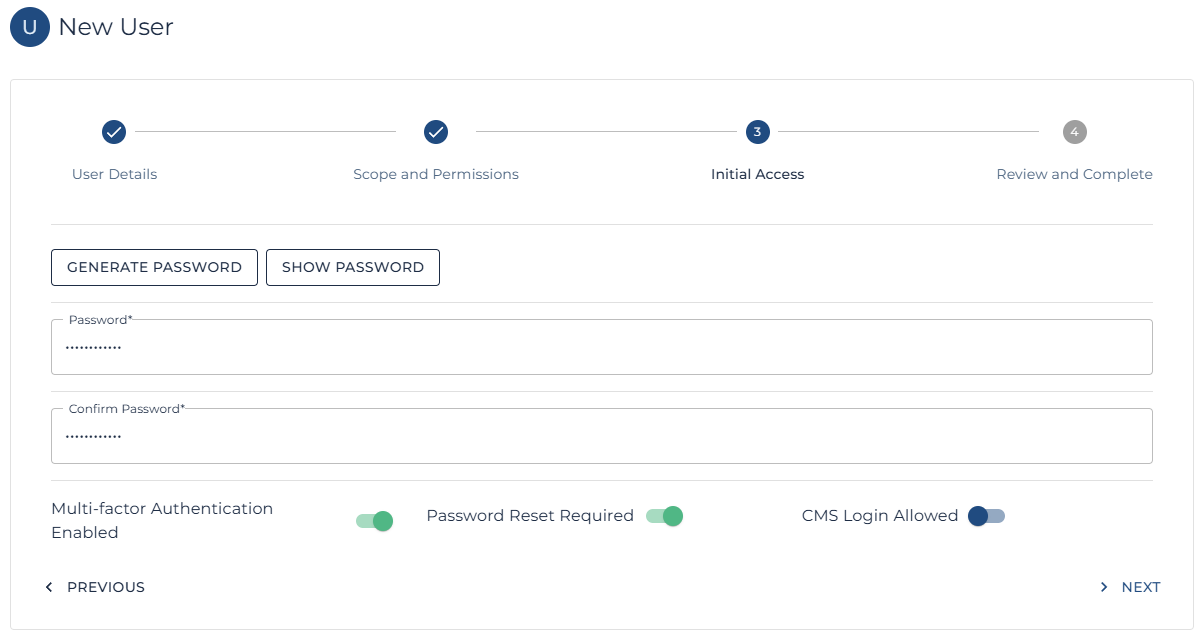The height and width of the screenshot is (637, 1202).
Task: Click into the Confirm Password field
Action: [x=601, y=437]
